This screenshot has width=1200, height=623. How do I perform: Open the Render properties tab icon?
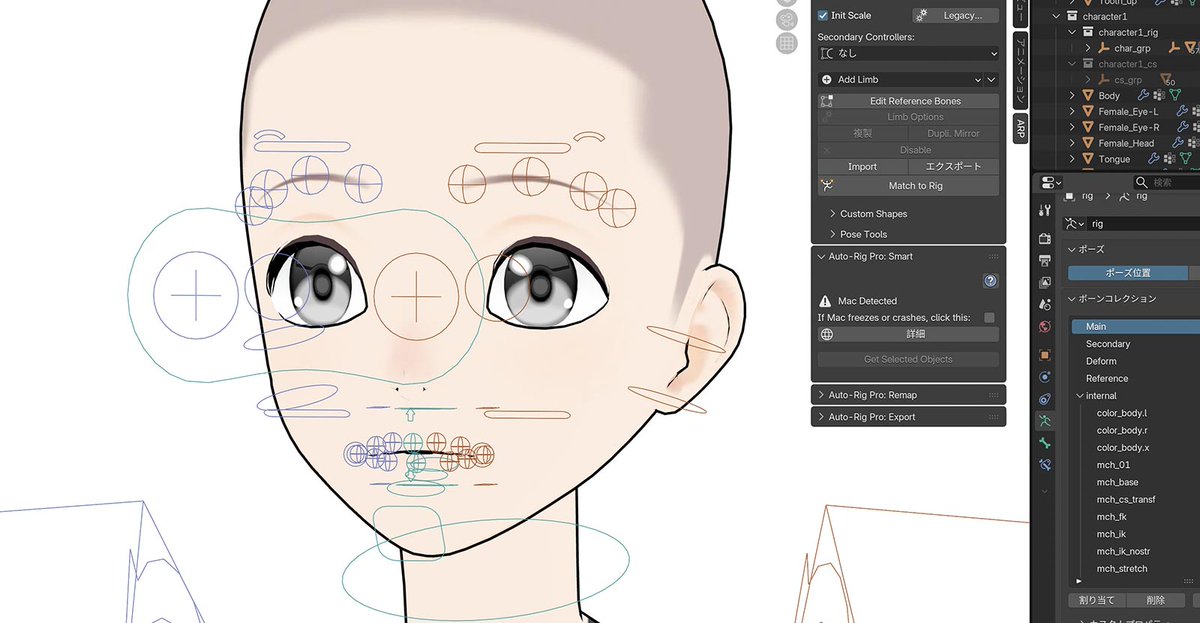pos(1045,239)
